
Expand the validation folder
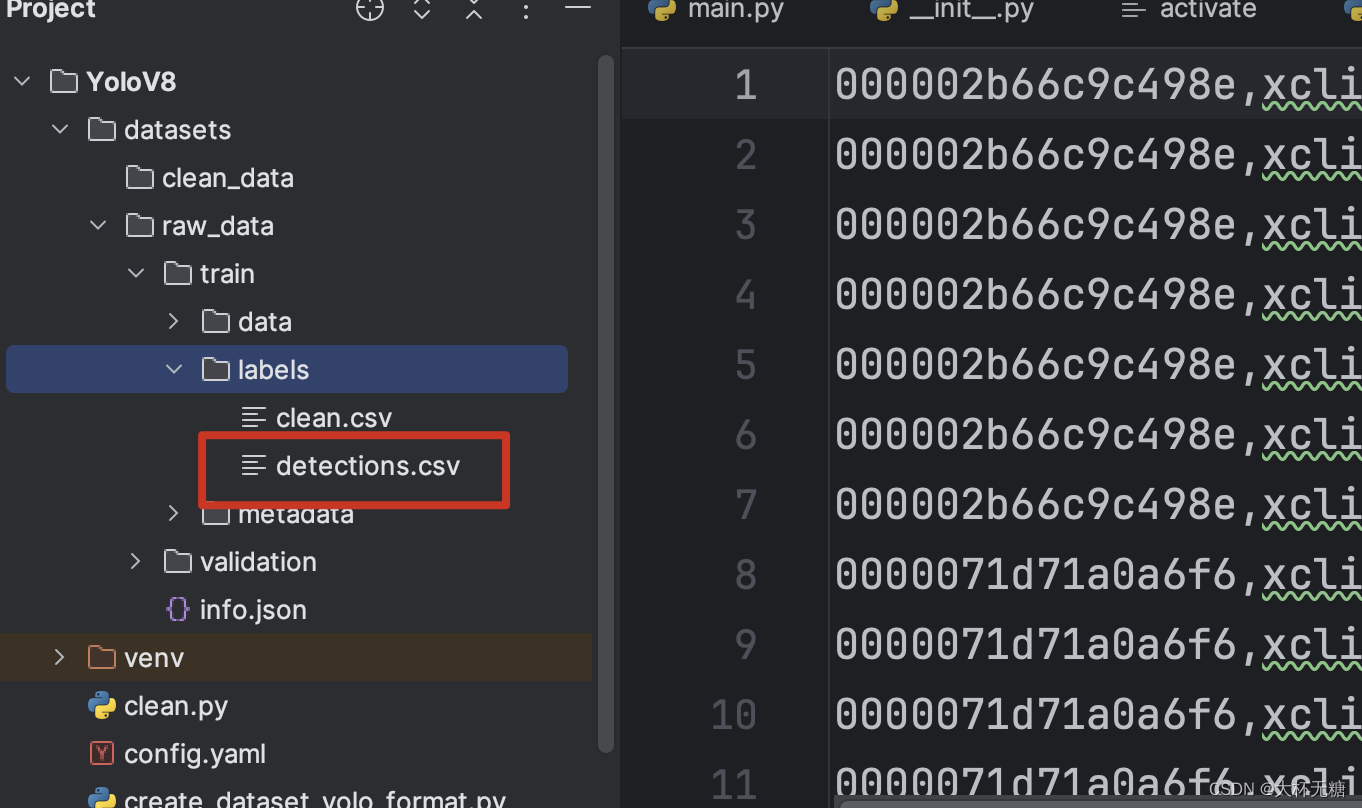pos(136,562)
